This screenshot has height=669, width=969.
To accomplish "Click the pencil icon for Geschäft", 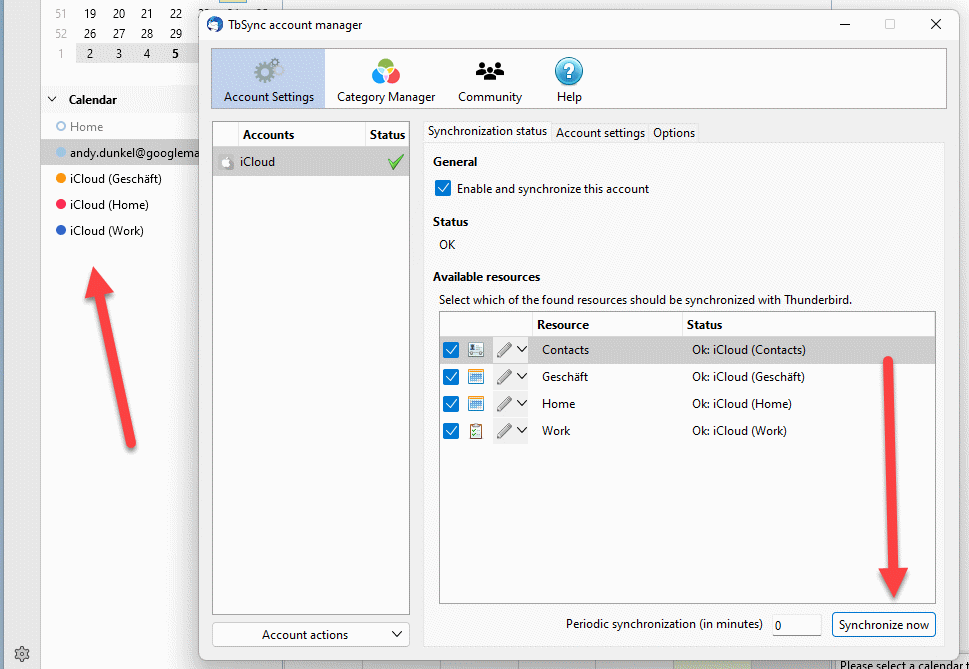I will [504, 377].
